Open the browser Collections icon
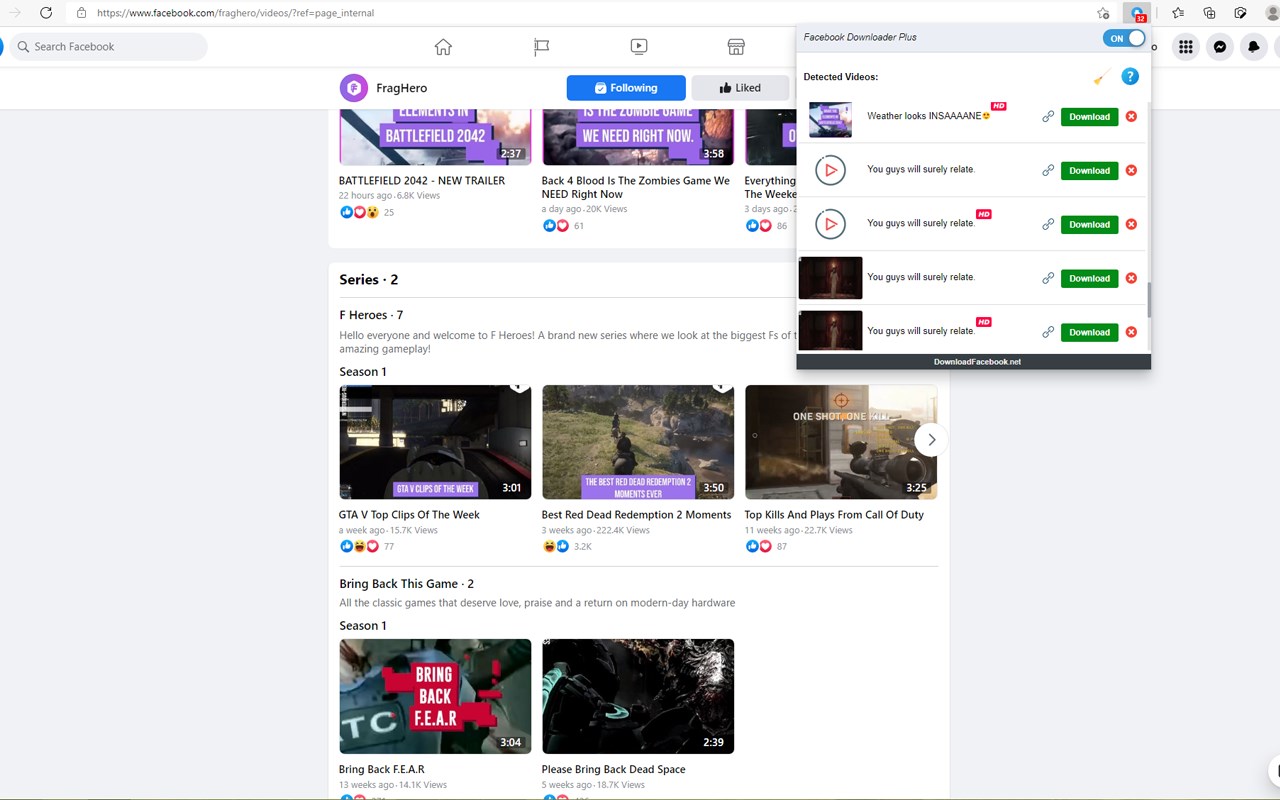1280x800 pixels. [1209, 13]
